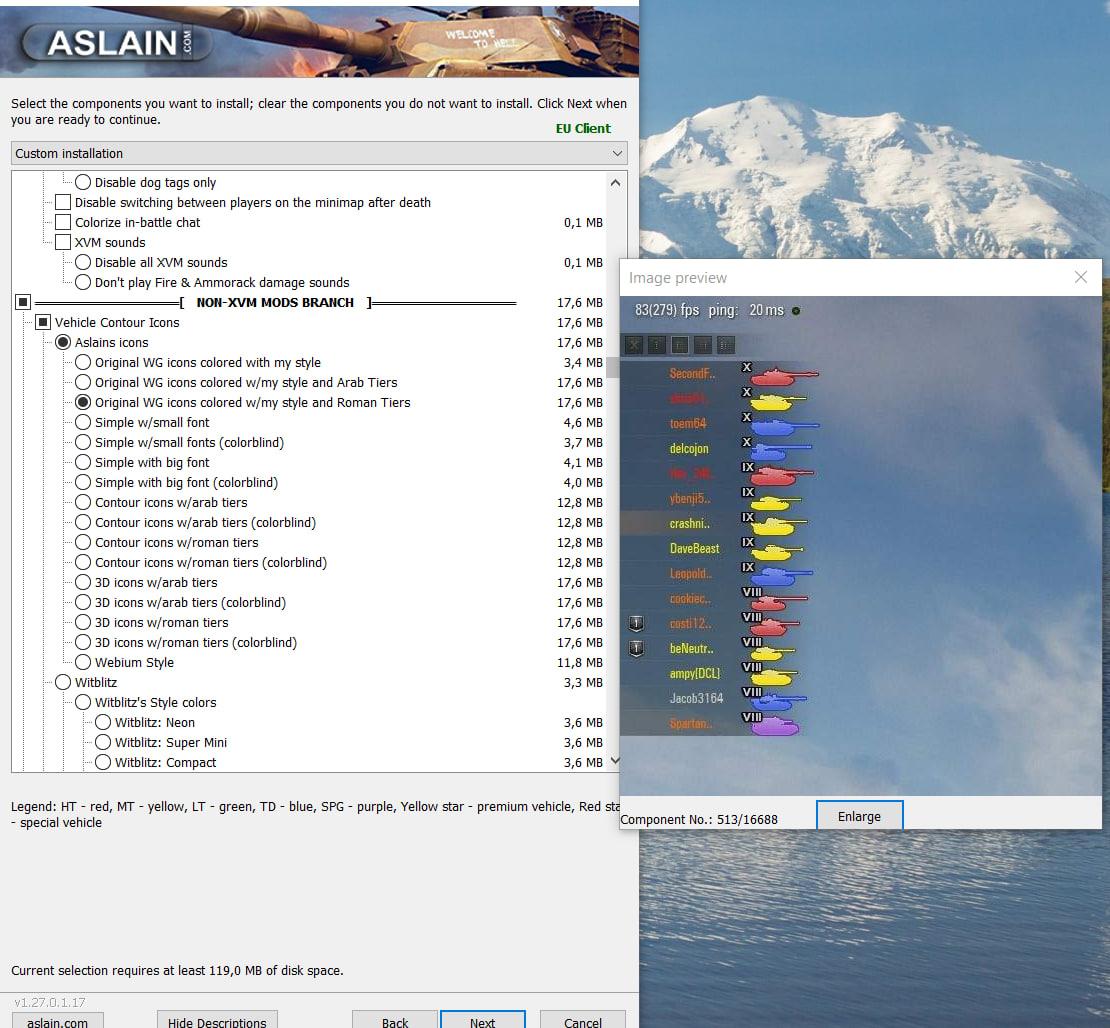Screen dimensions: 1110x1028
Task: Select Original WG icons with Roman Tiers
Action: pyautogui.click(x=83, y=402)
